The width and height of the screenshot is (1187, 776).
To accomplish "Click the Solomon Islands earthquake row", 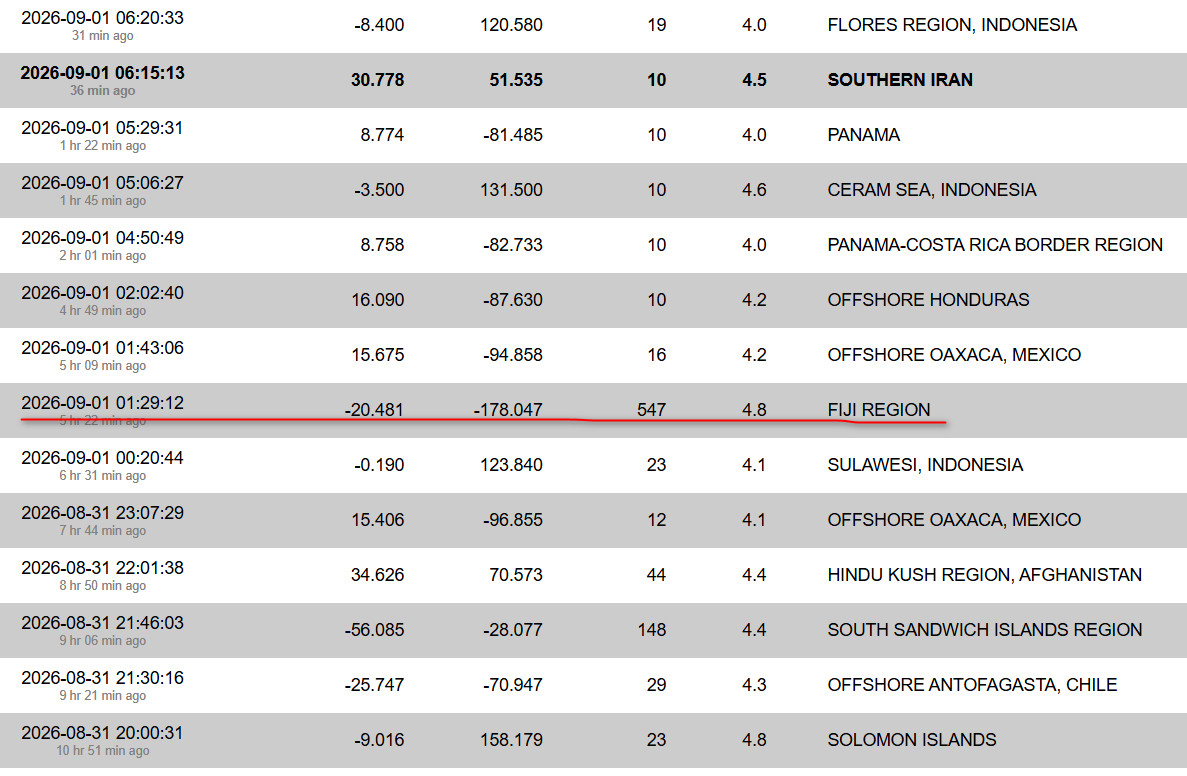I will 594,740.
